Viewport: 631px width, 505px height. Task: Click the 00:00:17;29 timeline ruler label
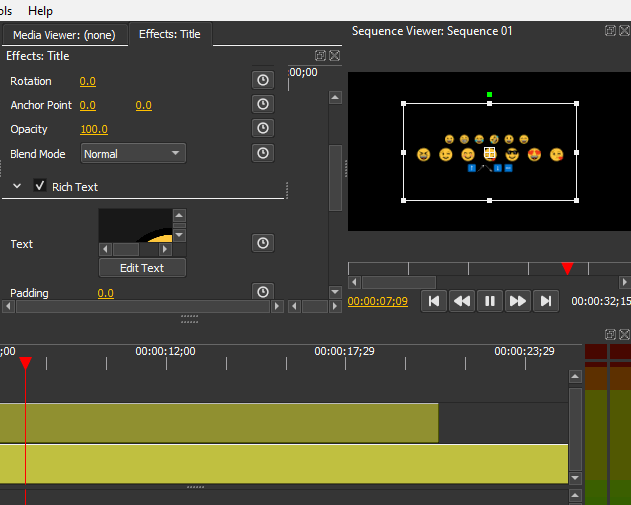pyautogui.click(x=344, y=351)
